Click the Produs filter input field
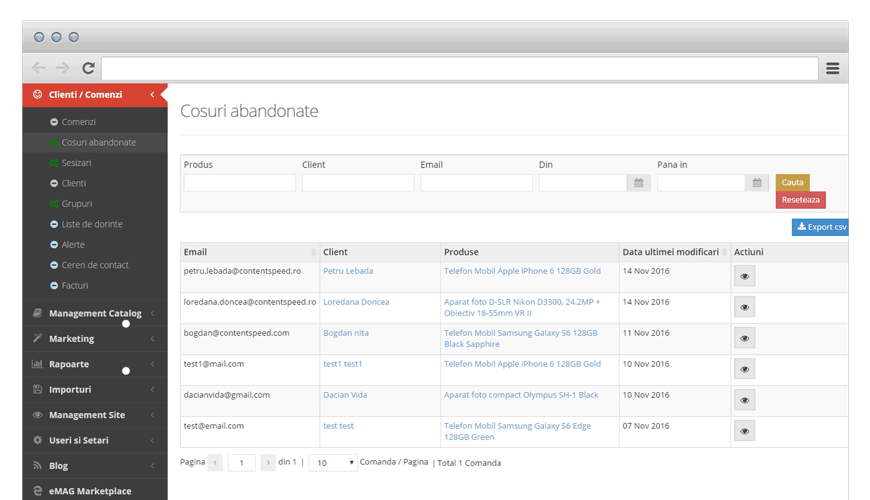The width and height of the screenshot is (870, 500). tap(240, 183)
